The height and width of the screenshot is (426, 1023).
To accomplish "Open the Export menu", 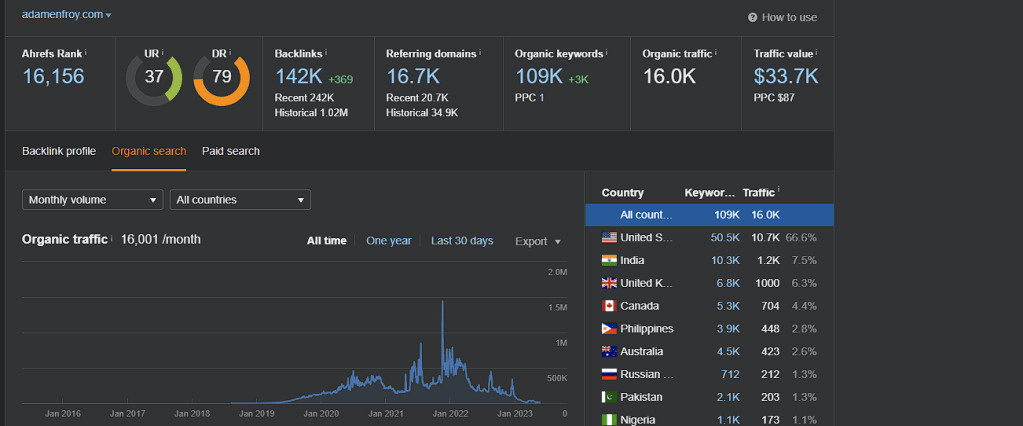I will click(x=537, y=241).
